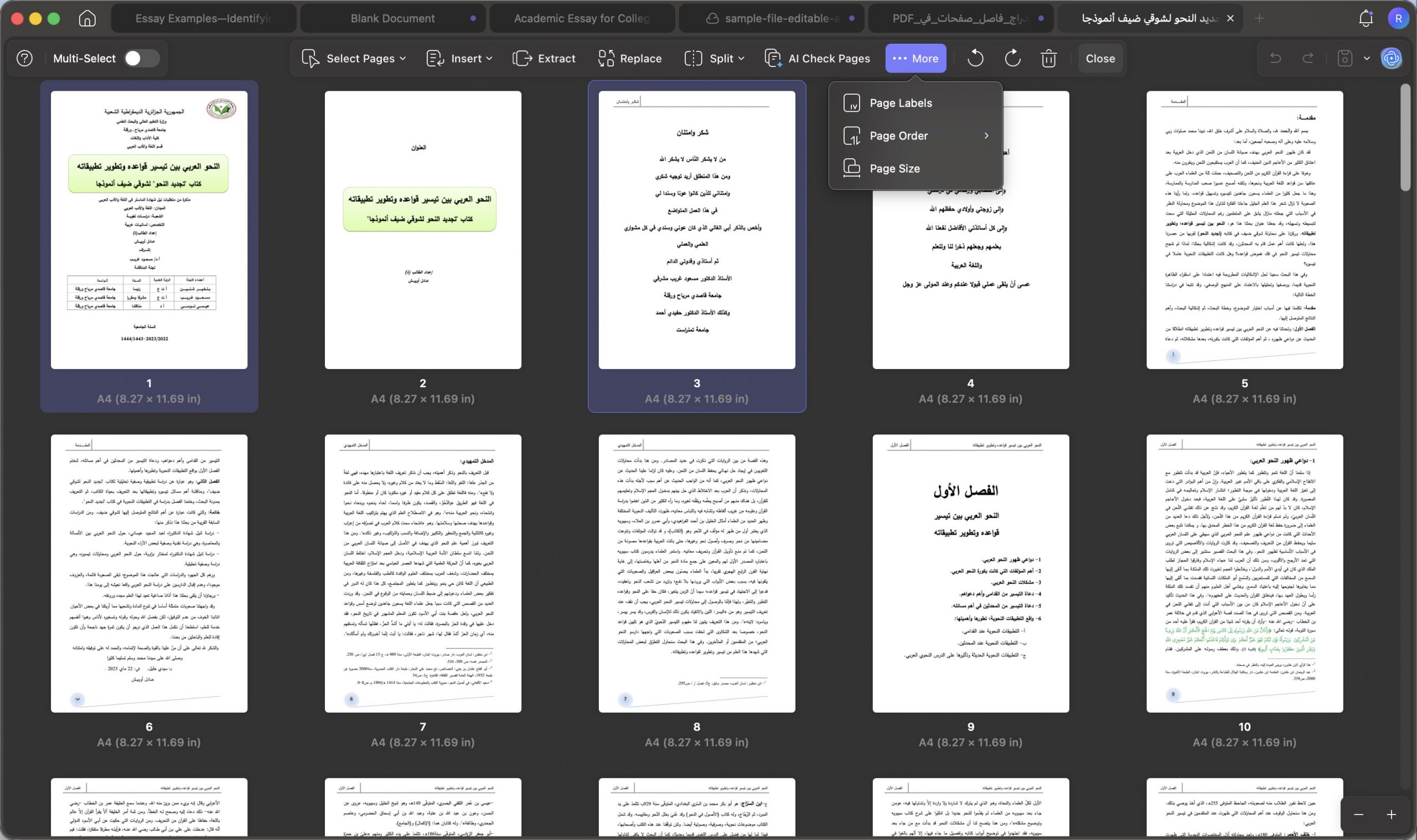Click the Page Order icon
This screenshot has height=840, width=1417.
tap(851, 136)
